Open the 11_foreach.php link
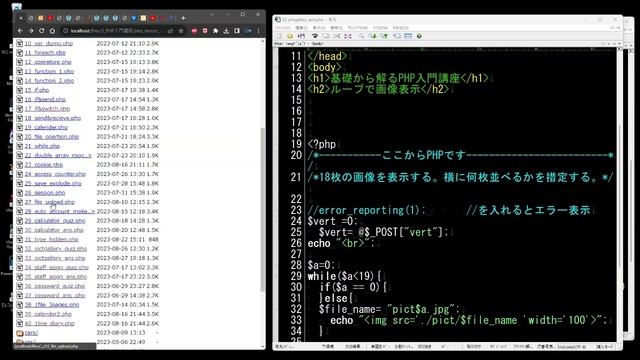This screenshot has width=640, height=360. (x=45, y=53)
